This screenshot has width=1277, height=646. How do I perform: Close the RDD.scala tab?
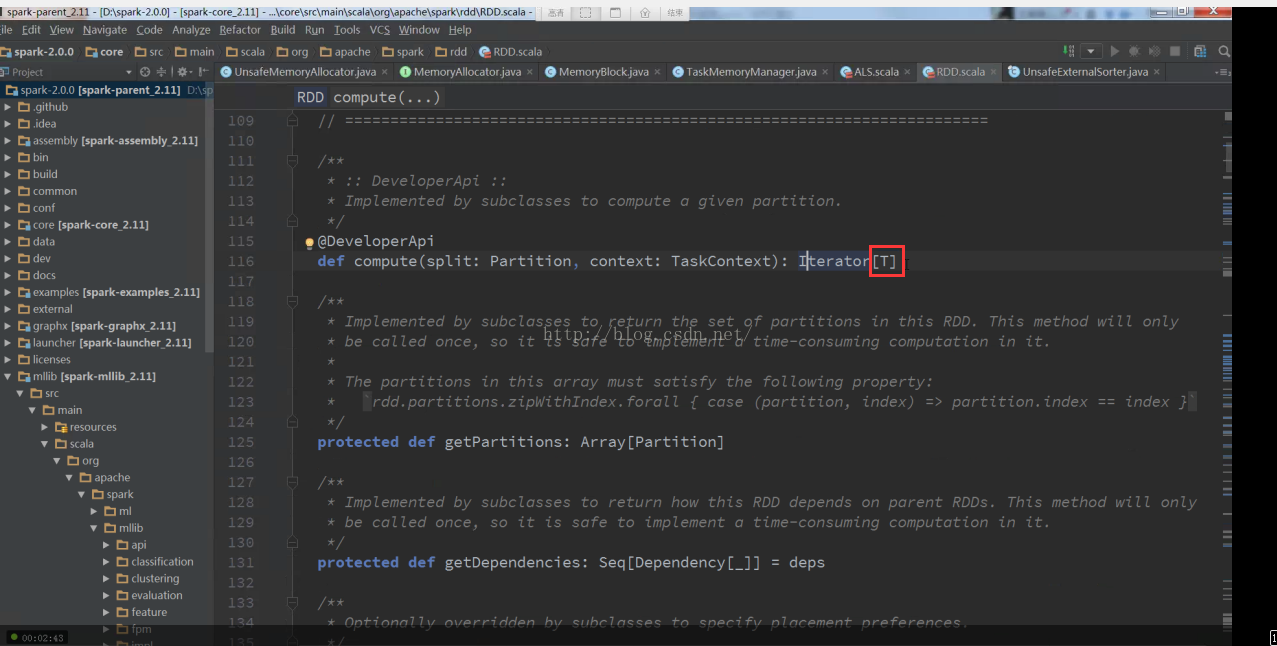click(x=994, y=72)
